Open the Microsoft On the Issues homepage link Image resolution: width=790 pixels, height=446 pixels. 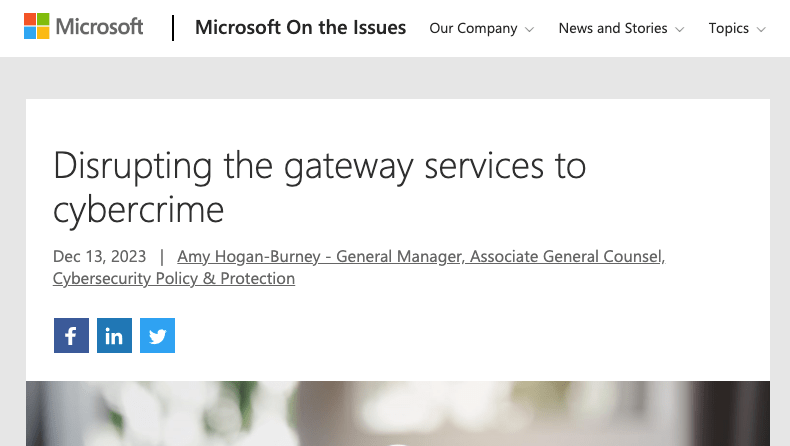pyautogui.click(x=300, y=28)
